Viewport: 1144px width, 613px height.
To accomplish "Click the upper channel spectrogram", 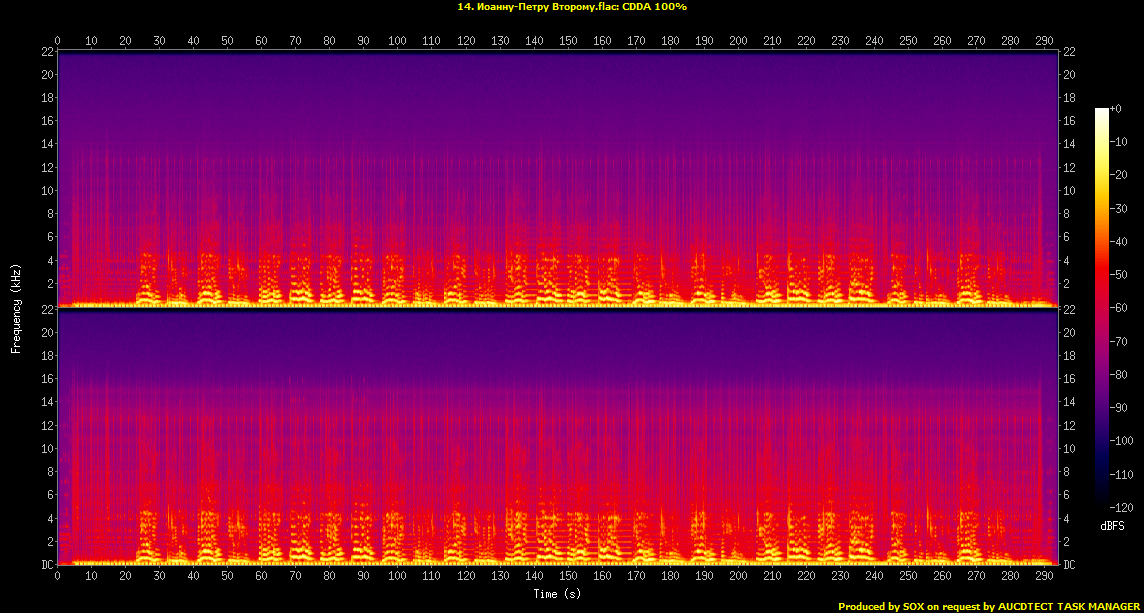I will pos(558,180).
